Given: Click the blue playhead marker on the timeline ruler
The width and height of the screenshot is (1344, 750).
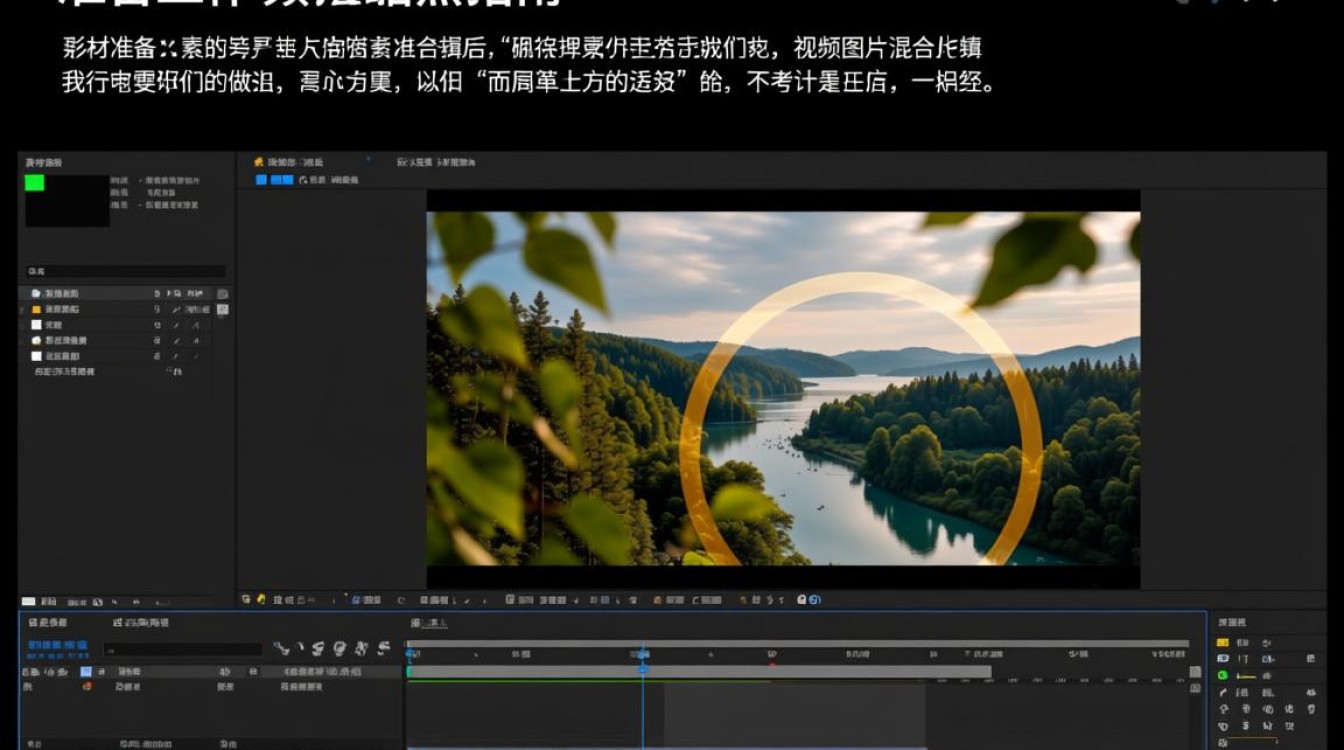Looking at the screenshot, I should point(643,668).
